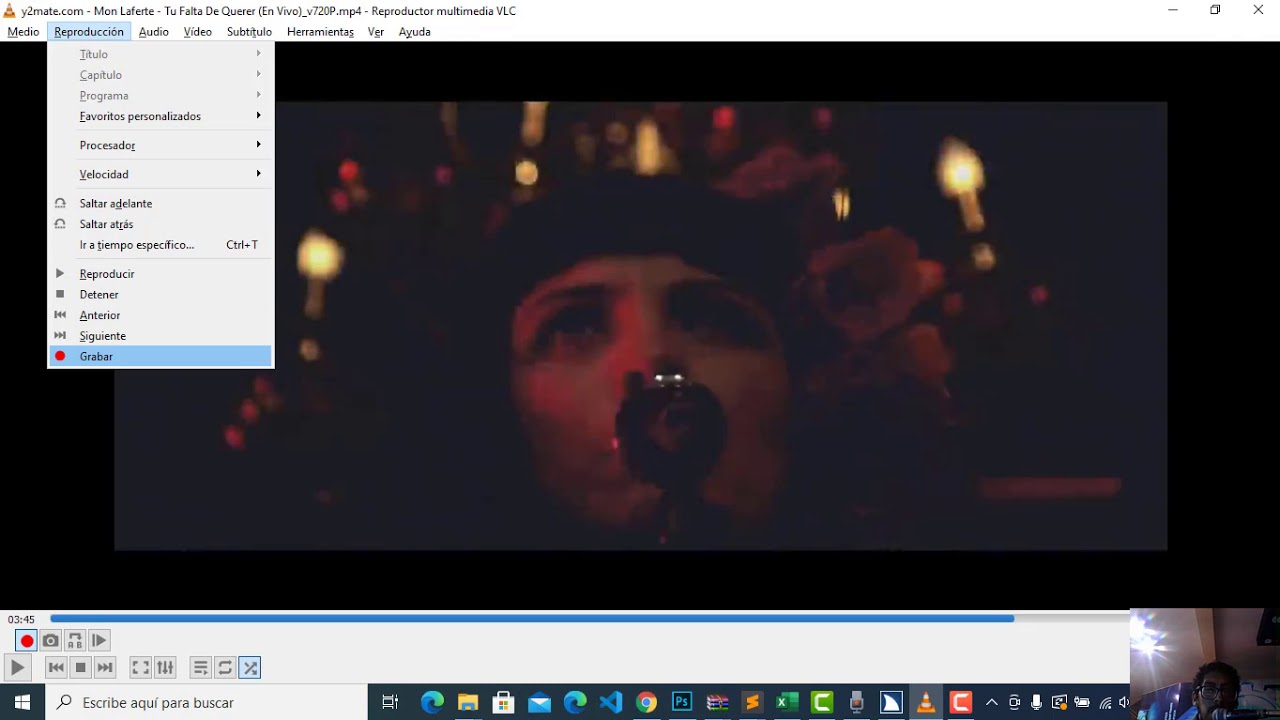The height and width of the screenshot is (720, 1280).
Task: Open the shark fin app on taskbar
Action: [891, 702]
